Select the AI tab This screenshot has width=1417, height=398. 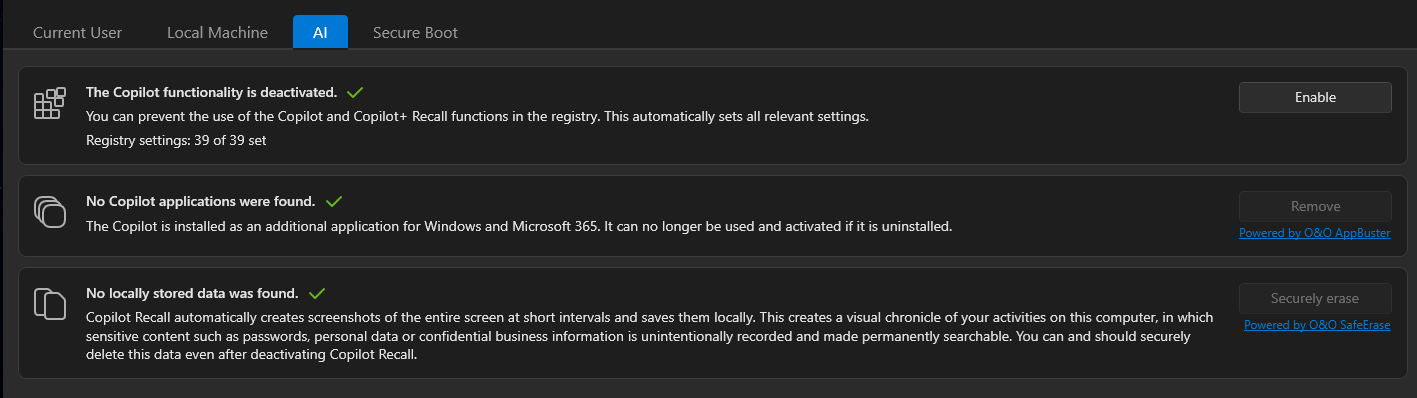click(x=320, y=32)
